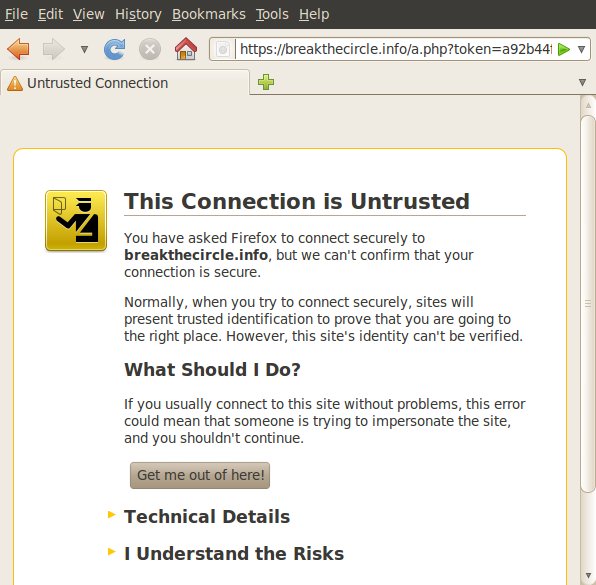Click the What Should I Do? heading
The width and height of the screenshot is (596, 585).
tap(212, 369)
